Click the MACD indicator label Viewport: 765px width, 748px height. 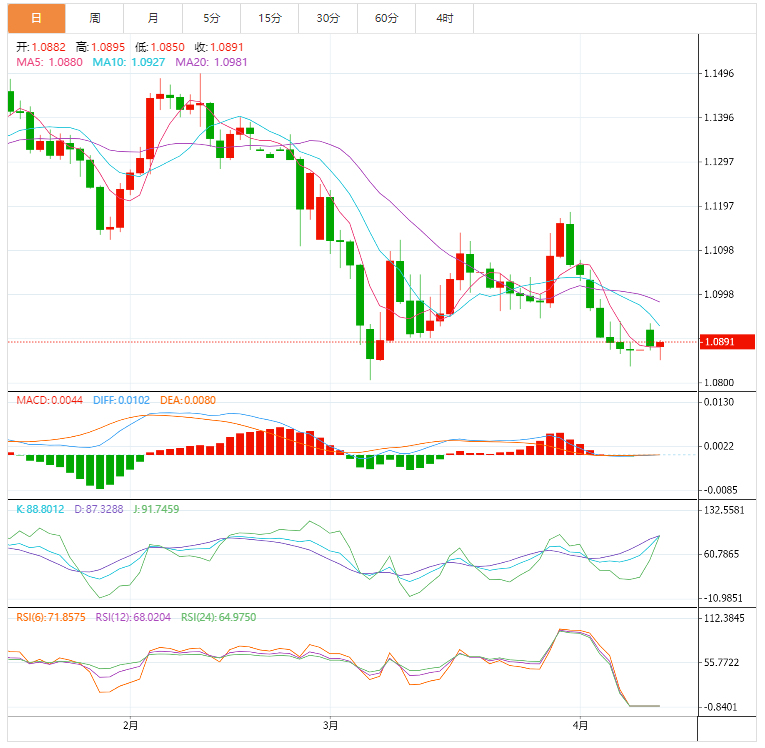click(x=49, y=401)
